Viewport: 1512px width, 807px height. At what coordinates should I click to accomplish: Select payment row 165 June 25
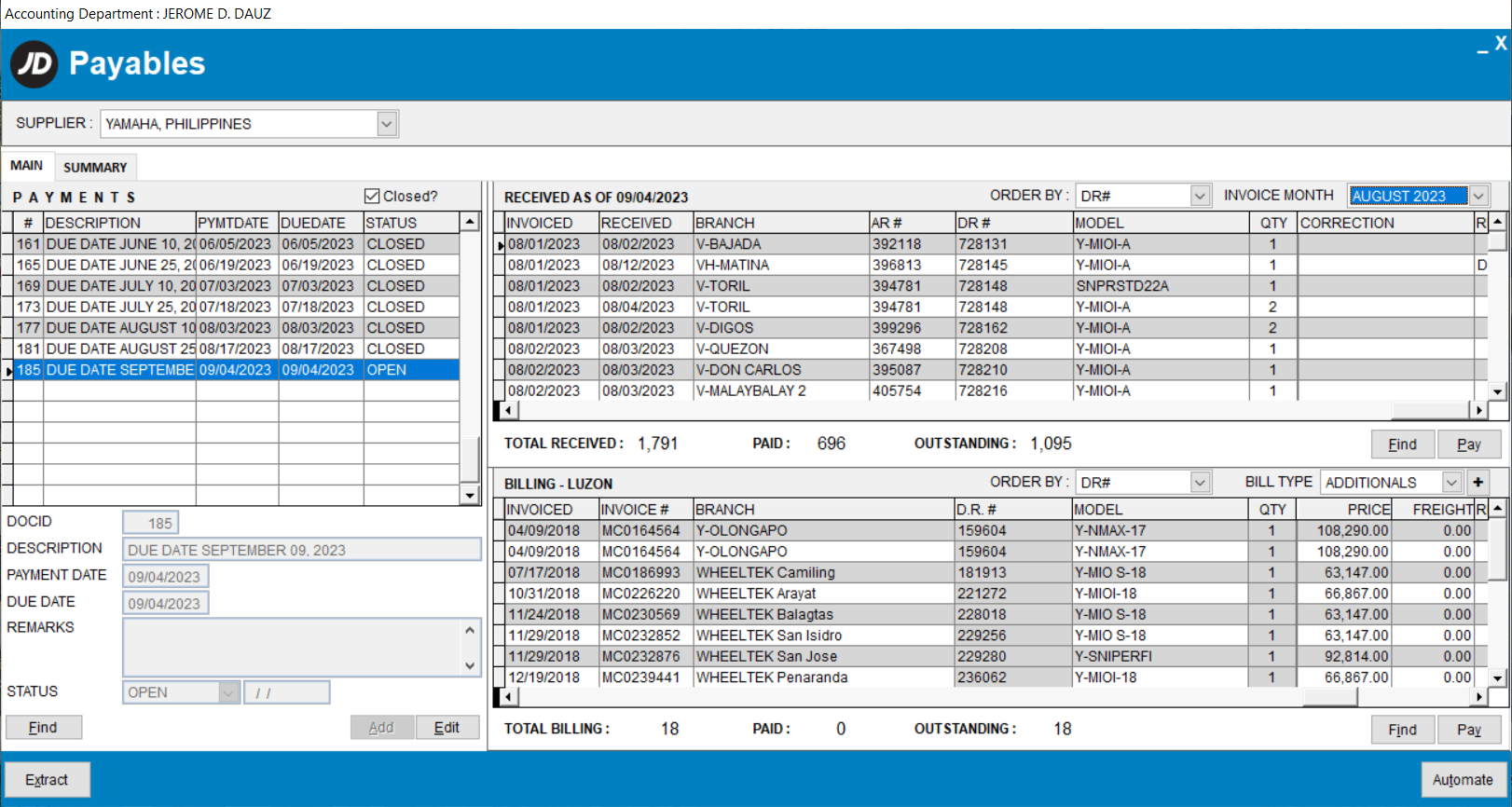[236, 265]
